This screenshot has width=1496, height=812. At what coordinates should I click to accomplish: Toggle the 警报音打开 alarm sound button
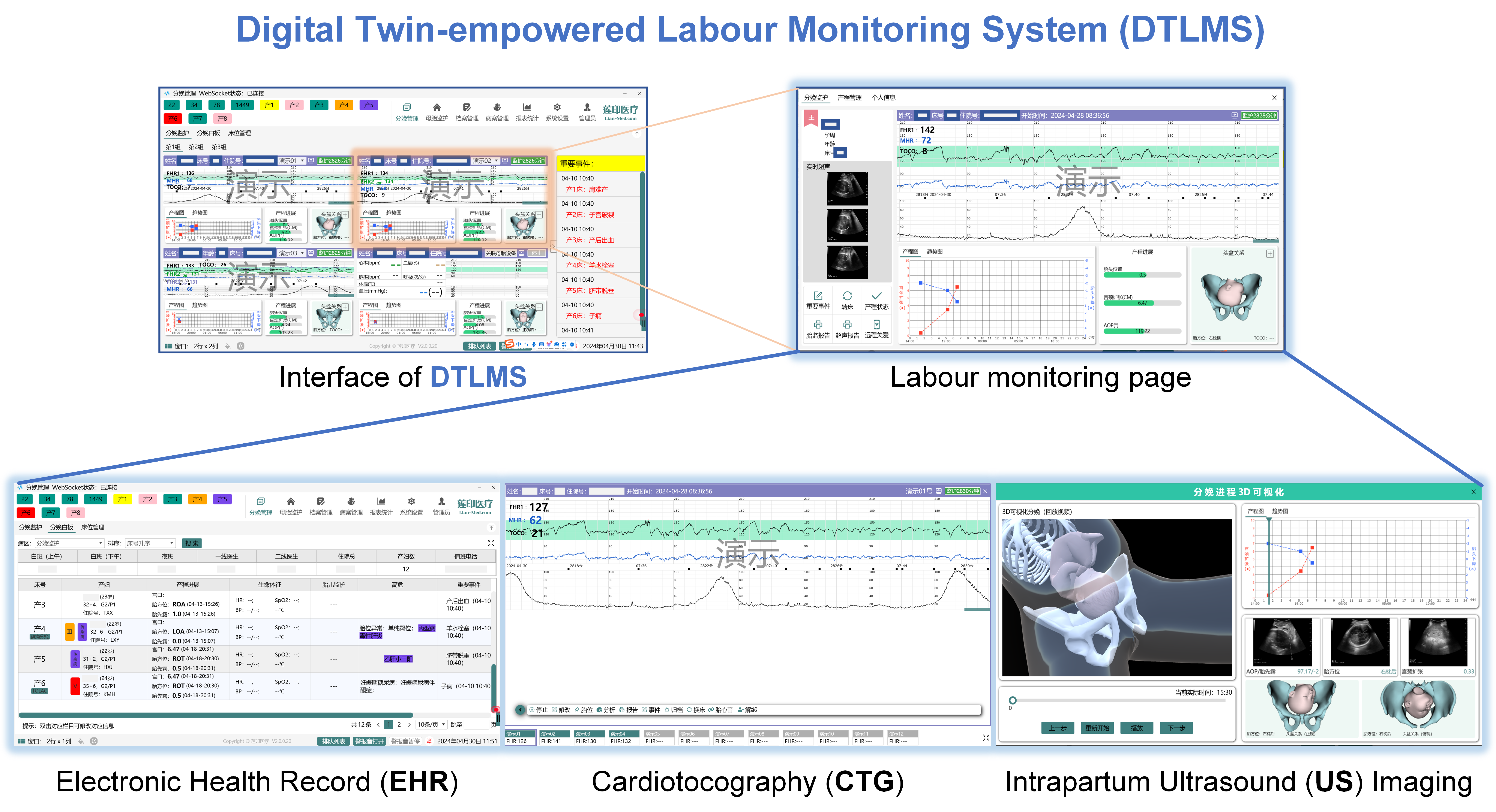(x=369, y=741)
